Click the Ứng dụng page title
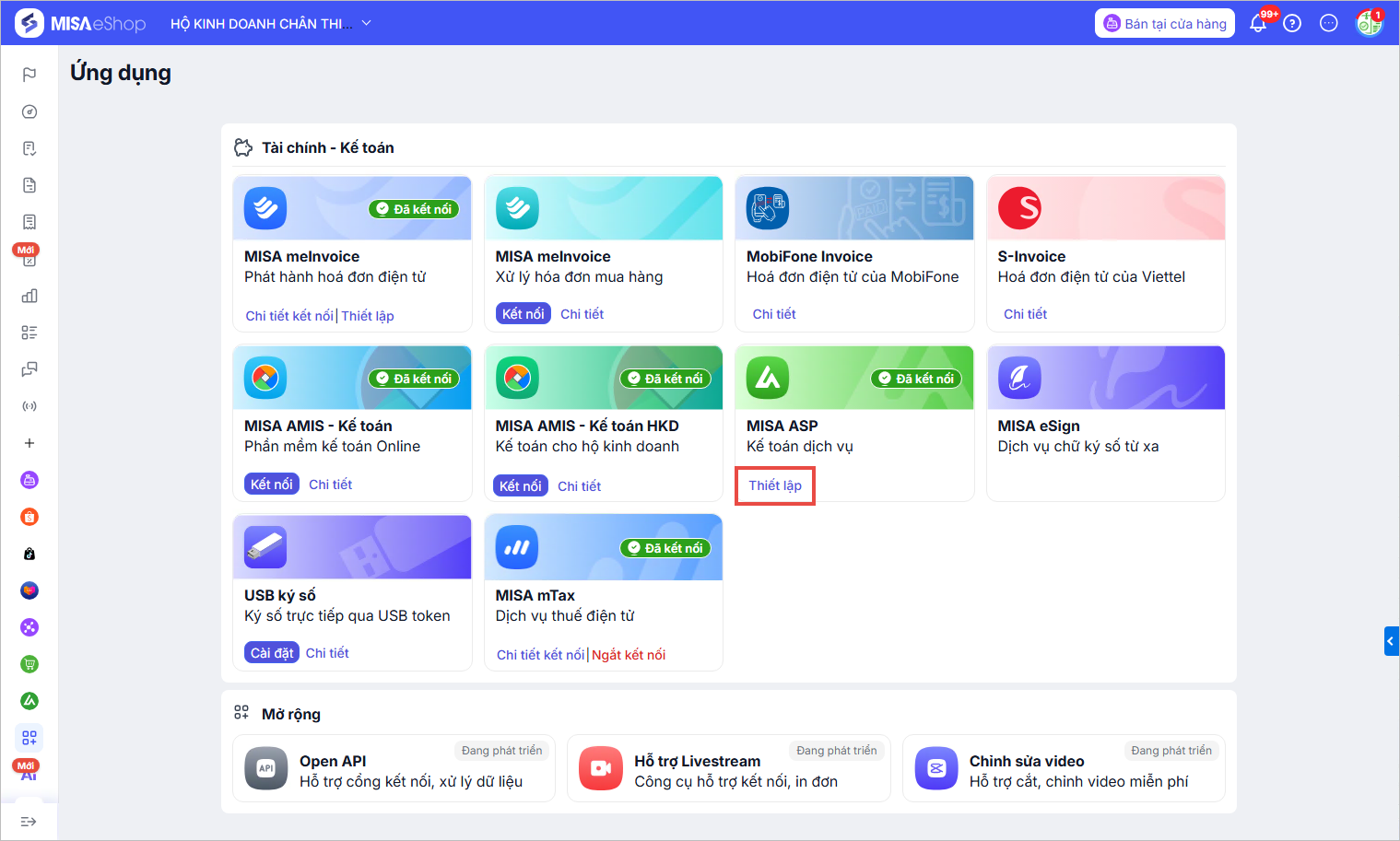This screenshot has height=841, width=1400. coord(121,73)
